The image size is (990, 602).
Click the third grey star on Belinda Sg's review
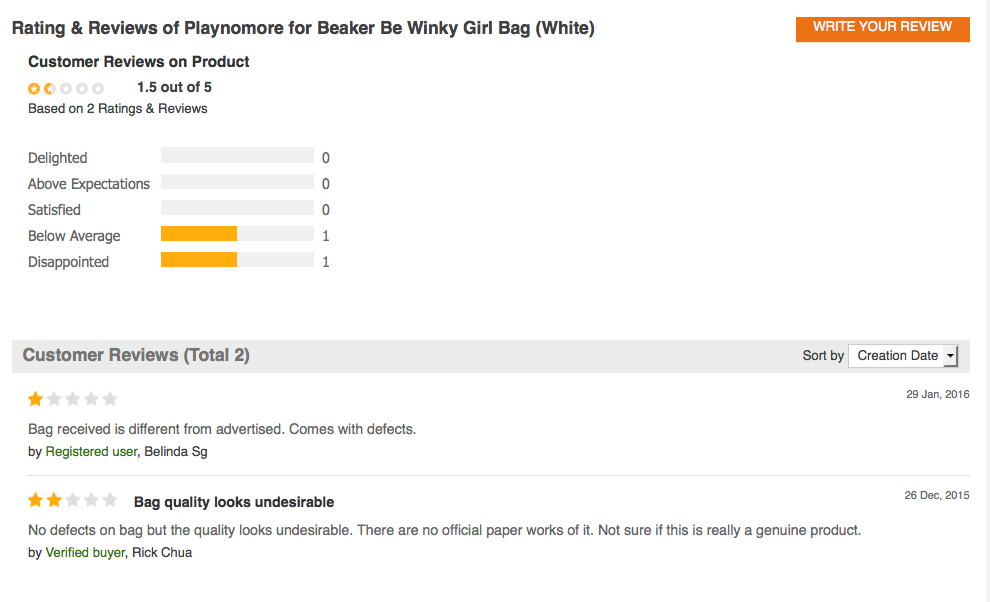coord(71,398)
